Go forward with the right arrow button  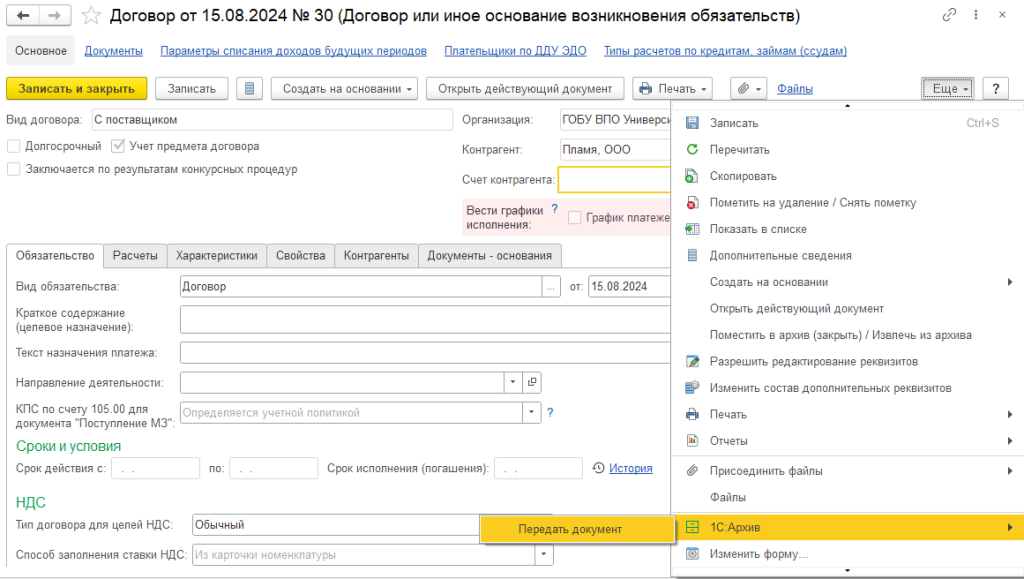point(55,16)
